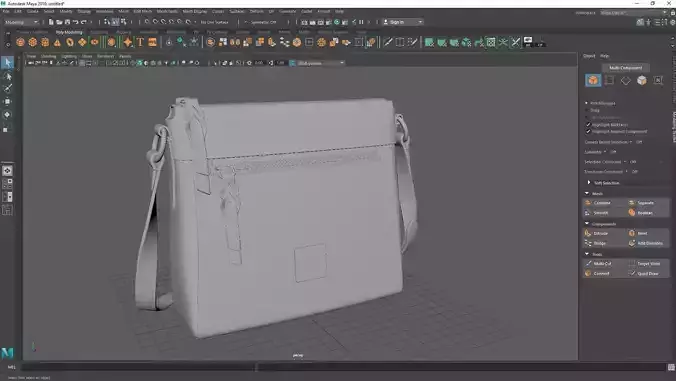Click the Target Weld button
The image size is (676, 381).
648,263
